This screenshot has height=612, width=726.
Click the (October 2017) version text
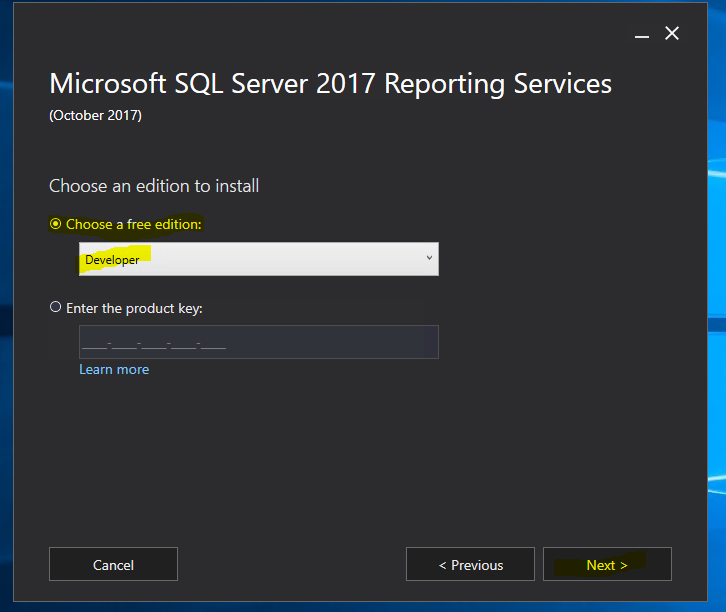(x=95, y=115)
